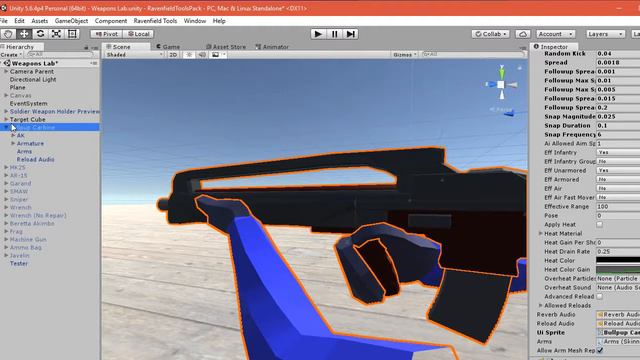Open the cloud services button
The image size is (640, 360).
[523, 34]
